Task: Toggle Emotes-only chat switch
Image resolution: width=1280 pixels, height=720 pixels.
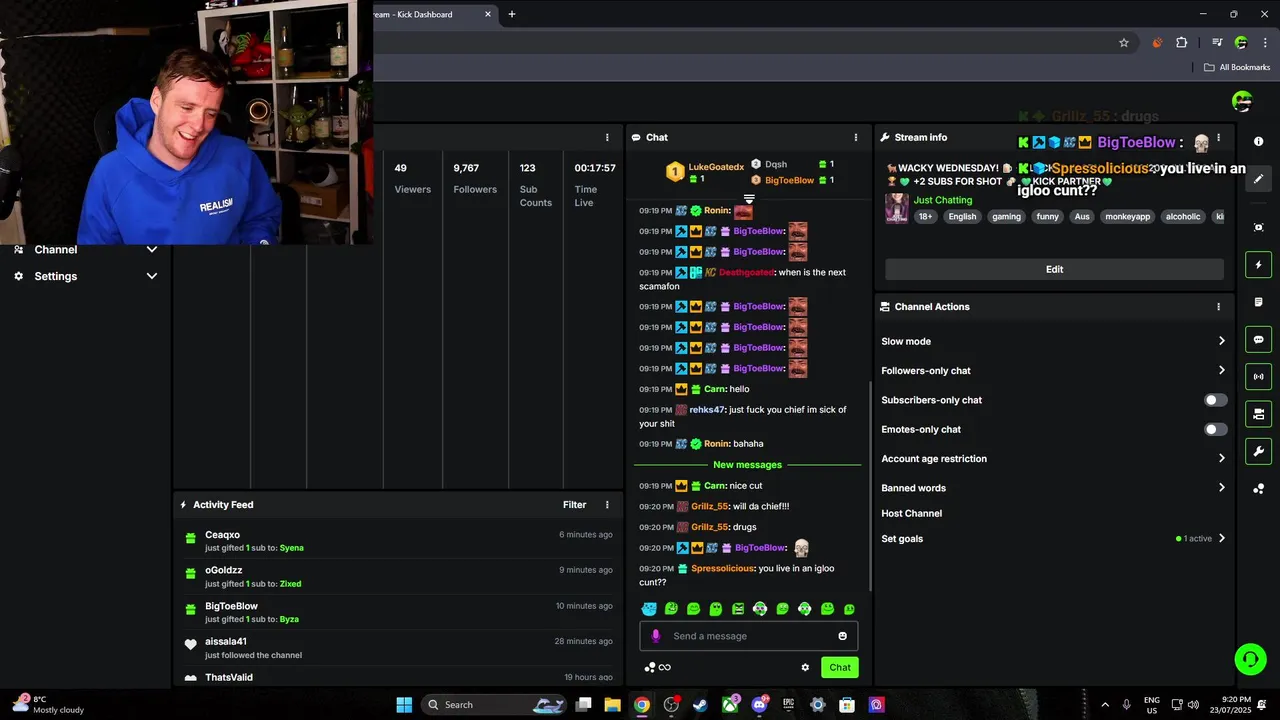Action: coord(1215,429)
